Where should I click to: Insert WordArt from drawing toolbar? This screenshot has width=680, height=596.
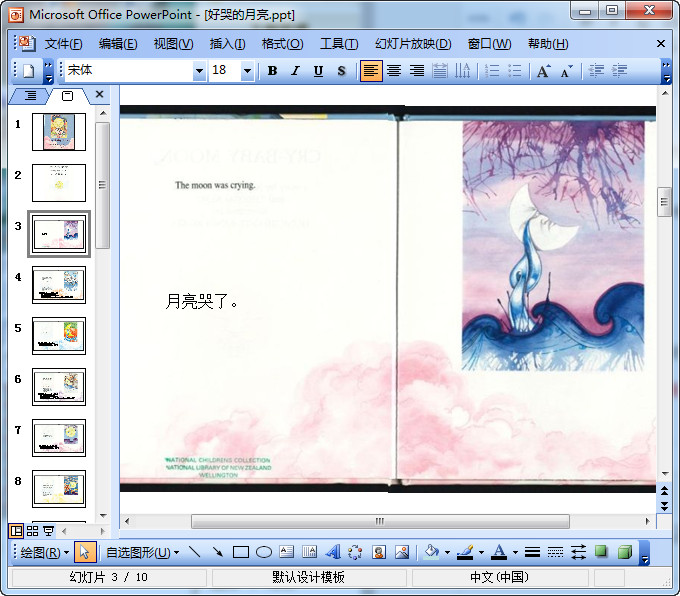(332, 552)
